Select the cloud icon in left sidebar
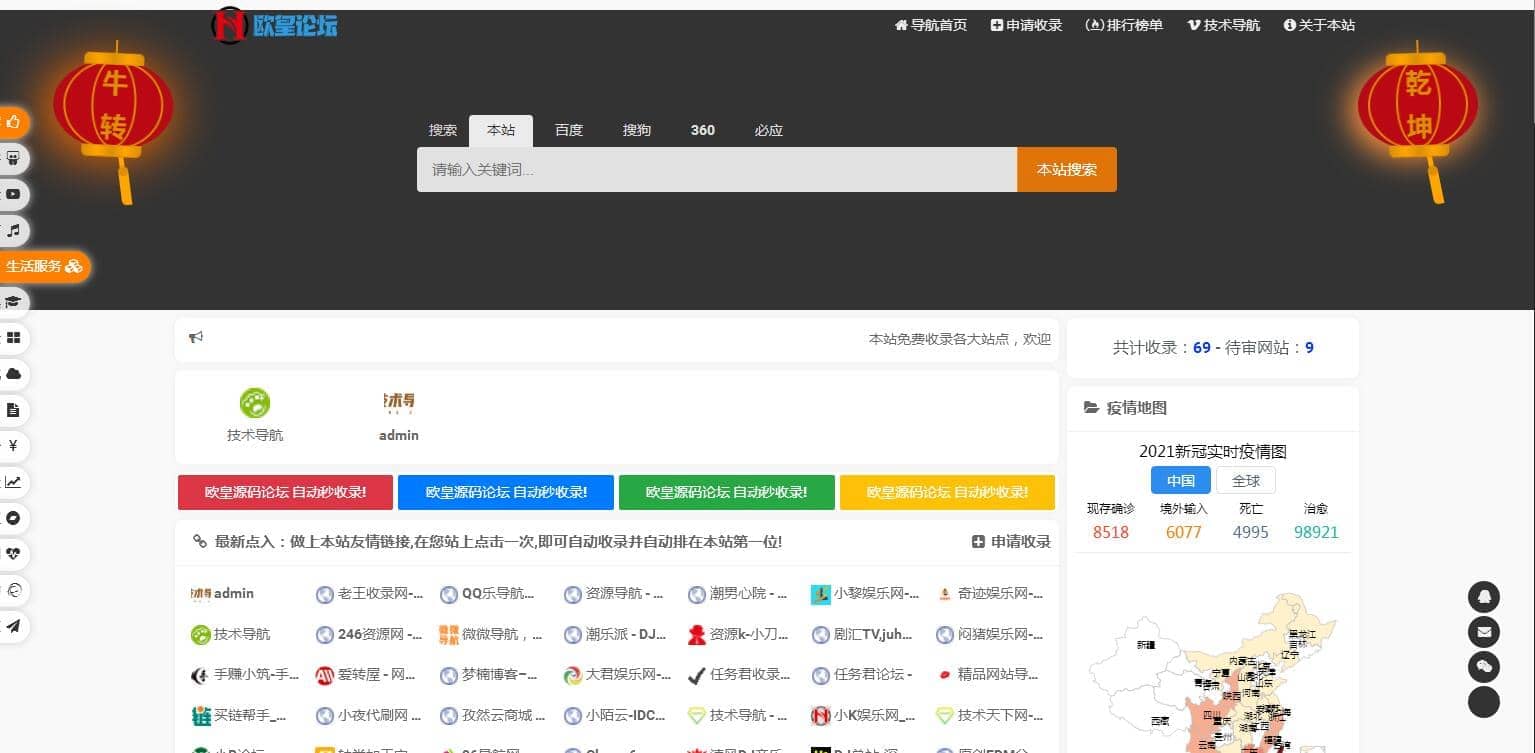This screenshot has height=753, width=1535. coord(14,374)
